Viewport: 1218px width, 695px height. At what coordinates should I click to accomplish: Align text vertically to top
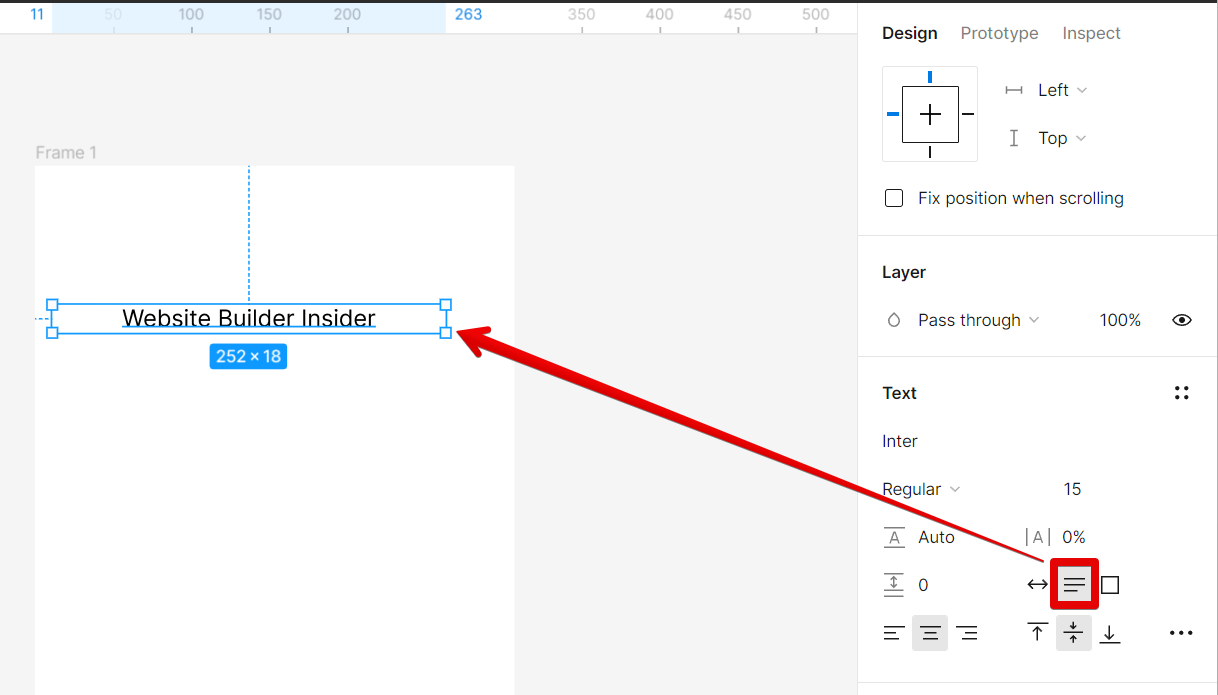(1037, 632)
